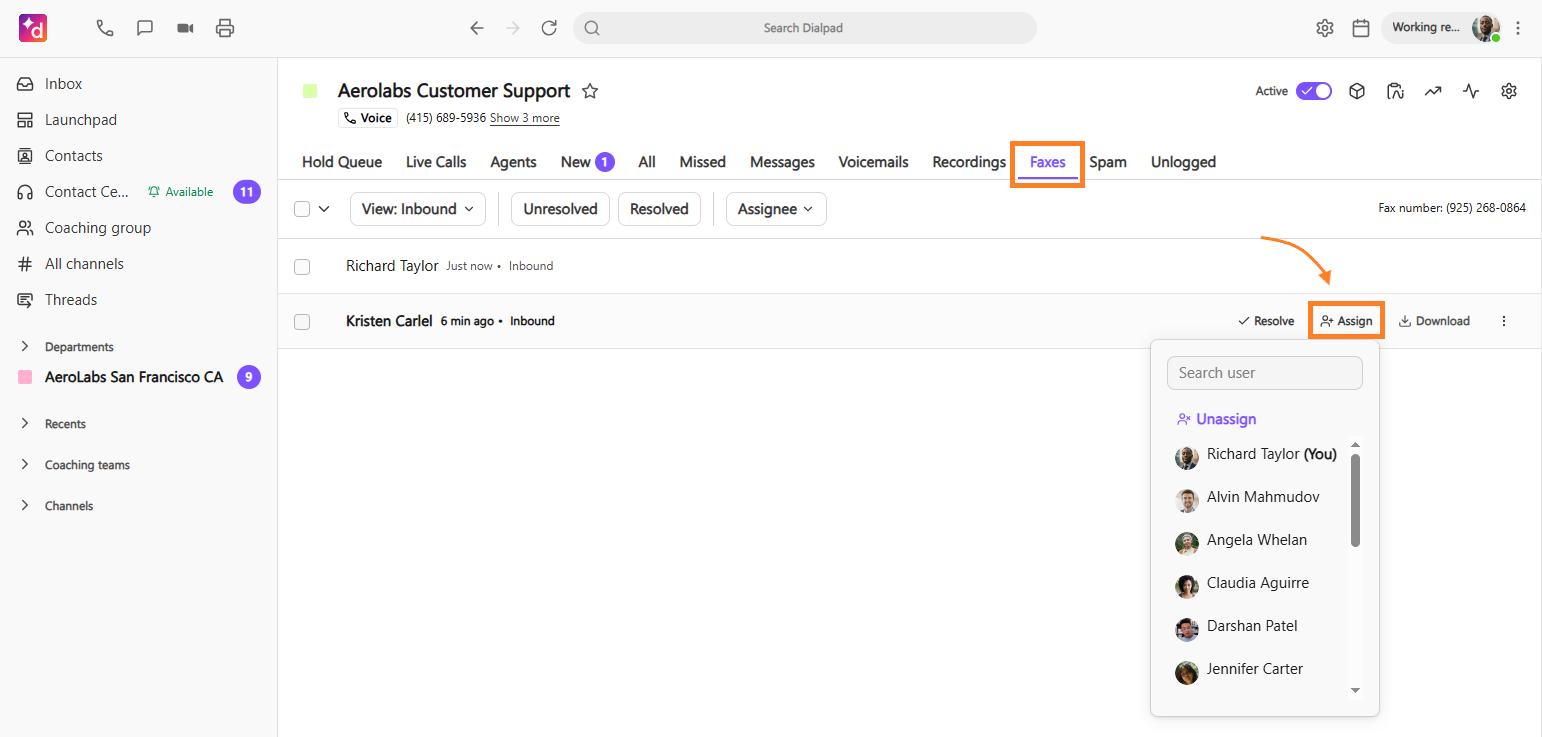Click the fax printer icon in top bar
Image resolution: width=1542 pixels, height=737 pixels.
click(225, 28)
